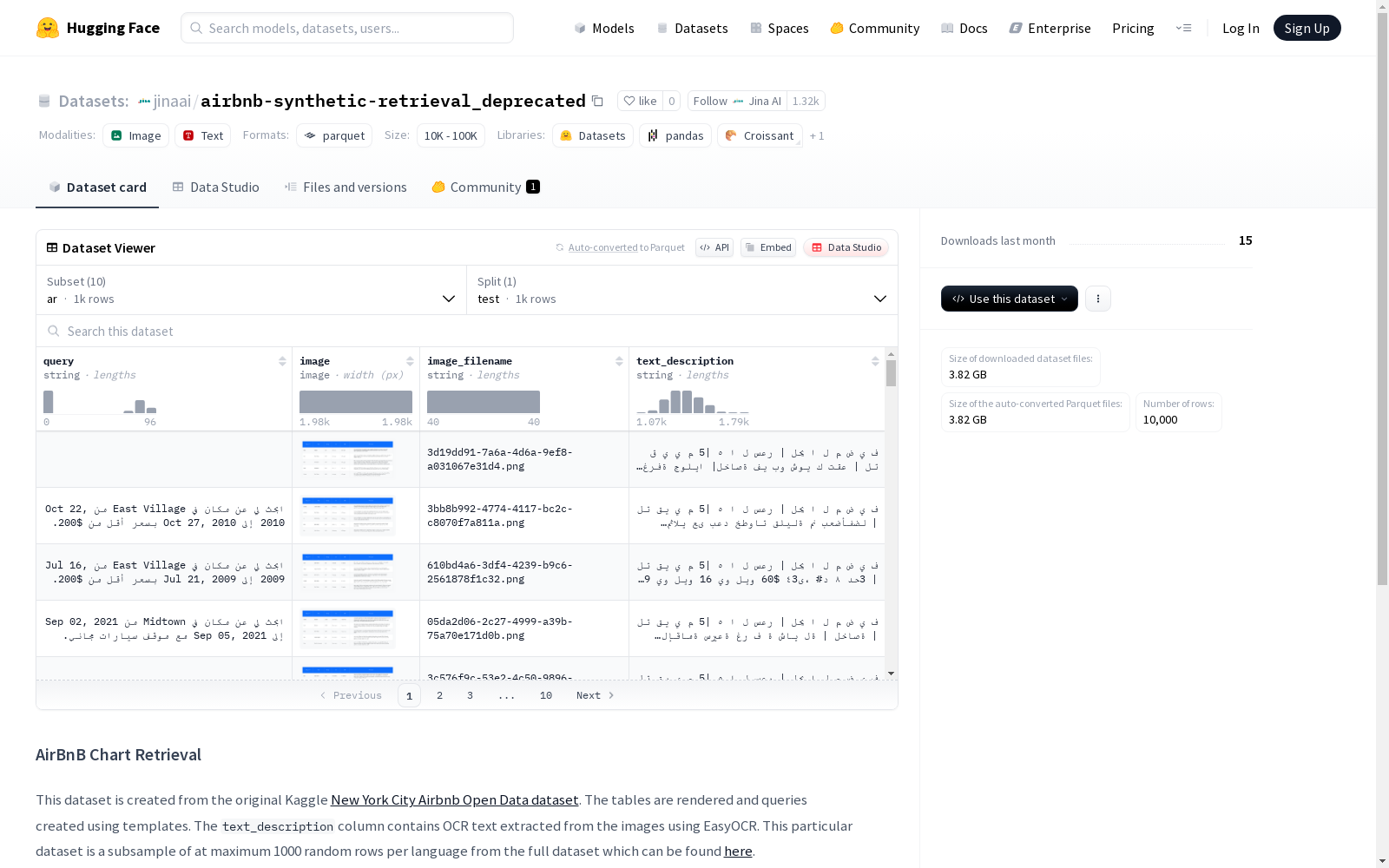Open the three-dot dataset options menu
Viewport: 1389px width, 868px height.
point(1098,299)
